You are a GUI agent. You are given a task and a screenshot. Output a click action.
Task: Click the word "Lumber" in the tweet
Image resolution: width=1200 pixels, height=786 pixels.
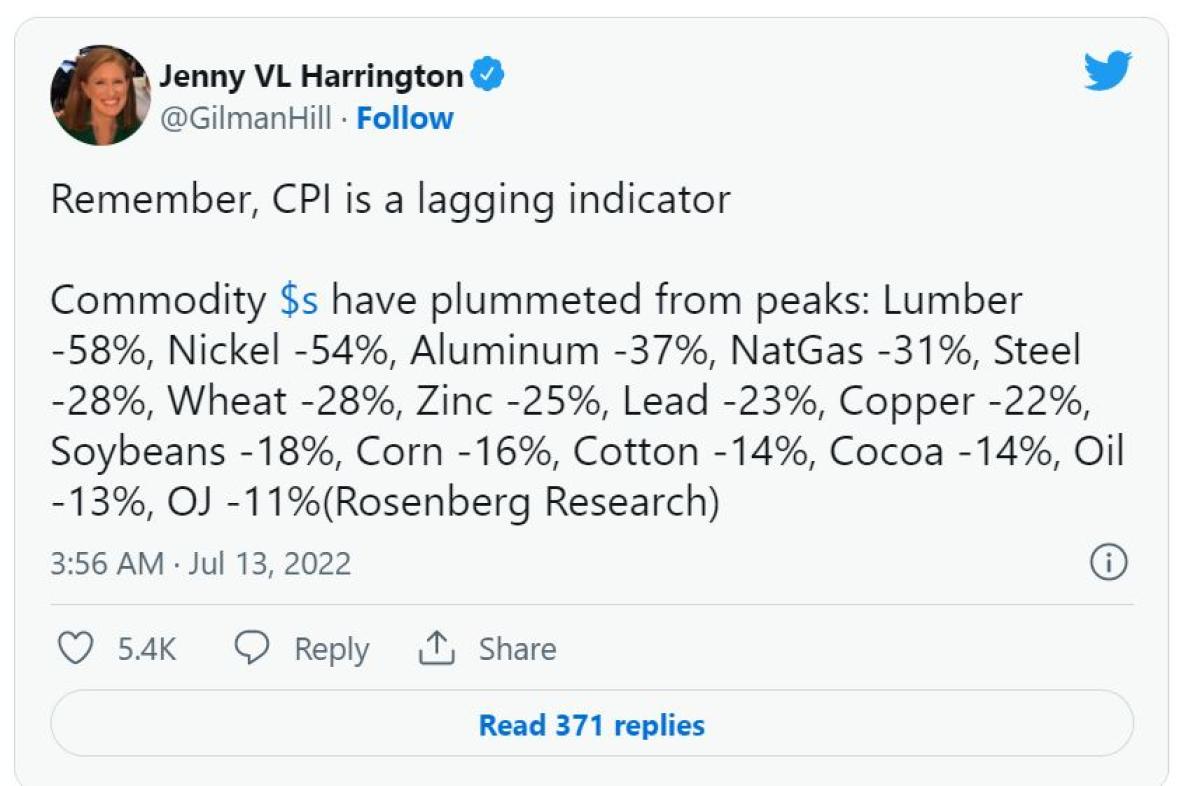click(x=953, y=300)
